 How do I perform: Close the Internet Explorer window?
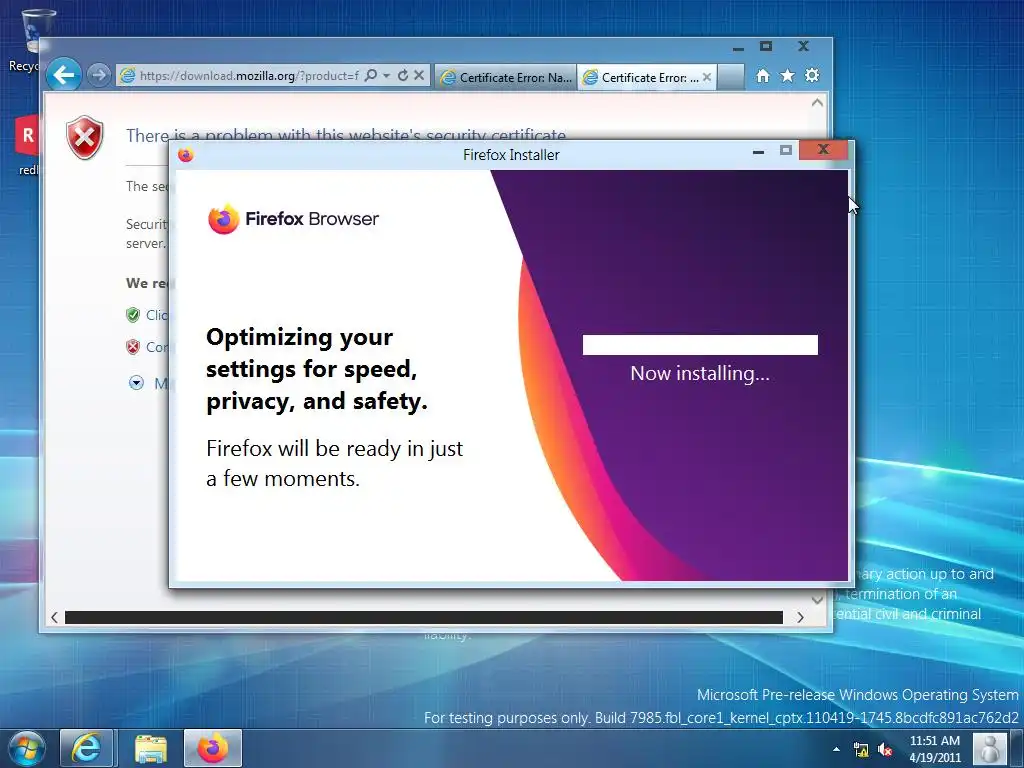click(803, 46)
